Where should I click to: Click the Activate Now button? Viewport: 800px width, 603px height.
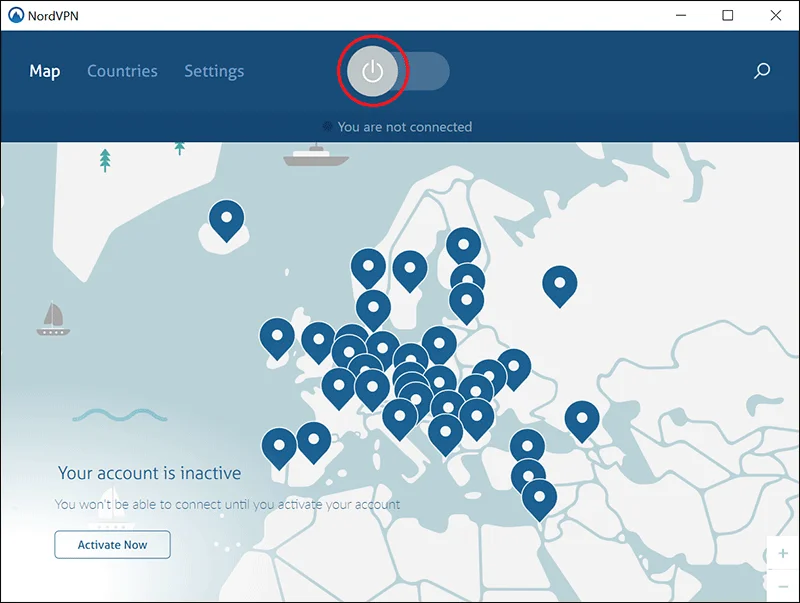click(113, 544)
